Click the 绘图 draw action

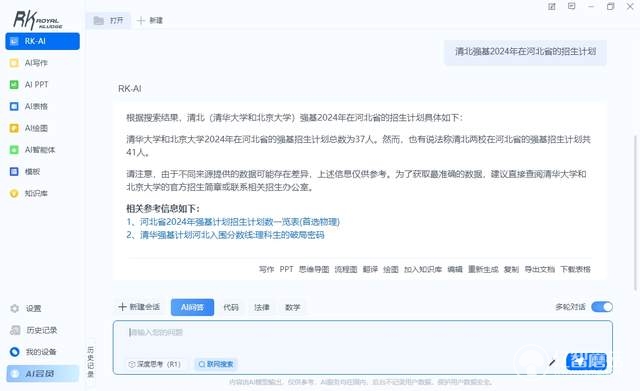(x=391, y=269)
